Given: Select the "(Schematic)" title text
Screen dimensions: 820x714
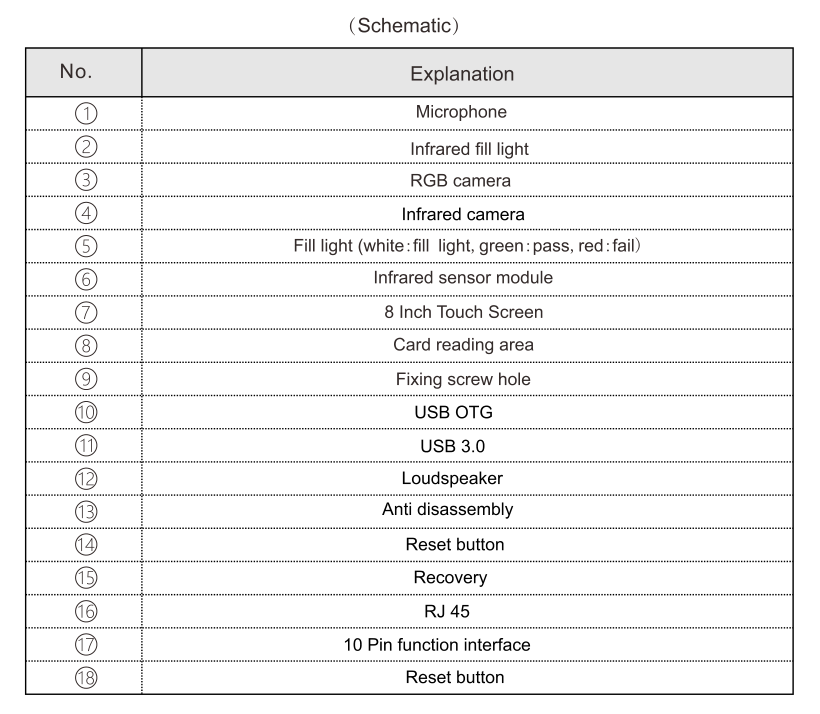Looking at the screenshot, I should pos(410,24).
